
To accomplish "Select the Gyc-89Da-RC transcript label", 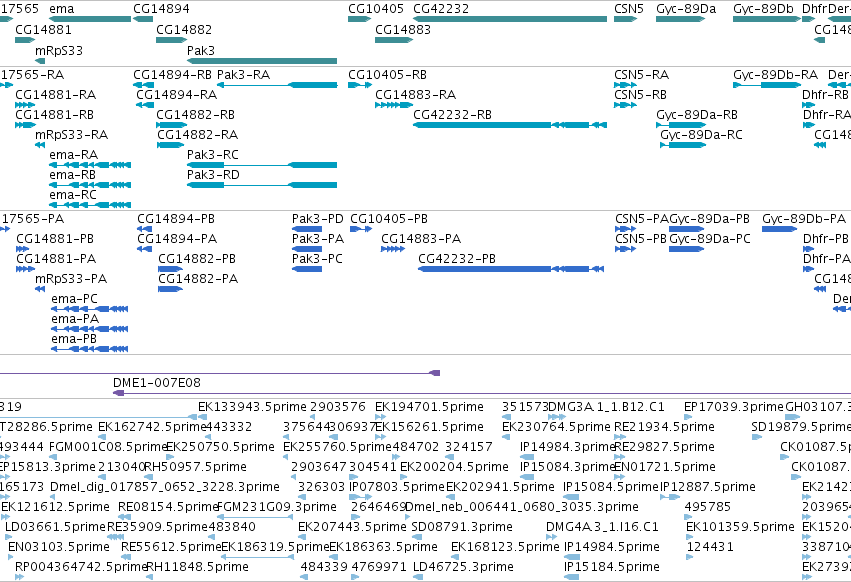I will [x=701, y=135].
